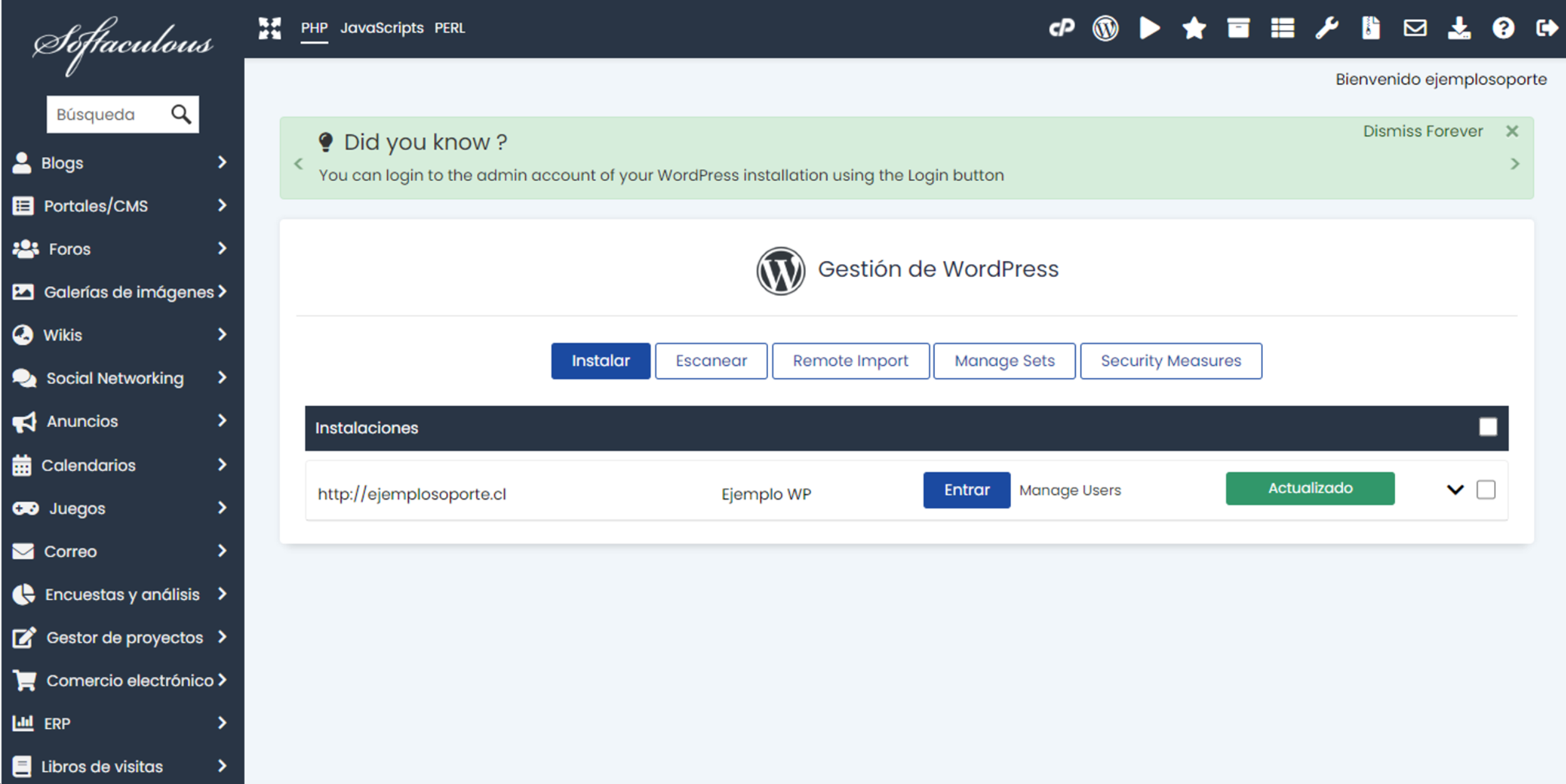Click the demos play icon

pos(1149,28)
